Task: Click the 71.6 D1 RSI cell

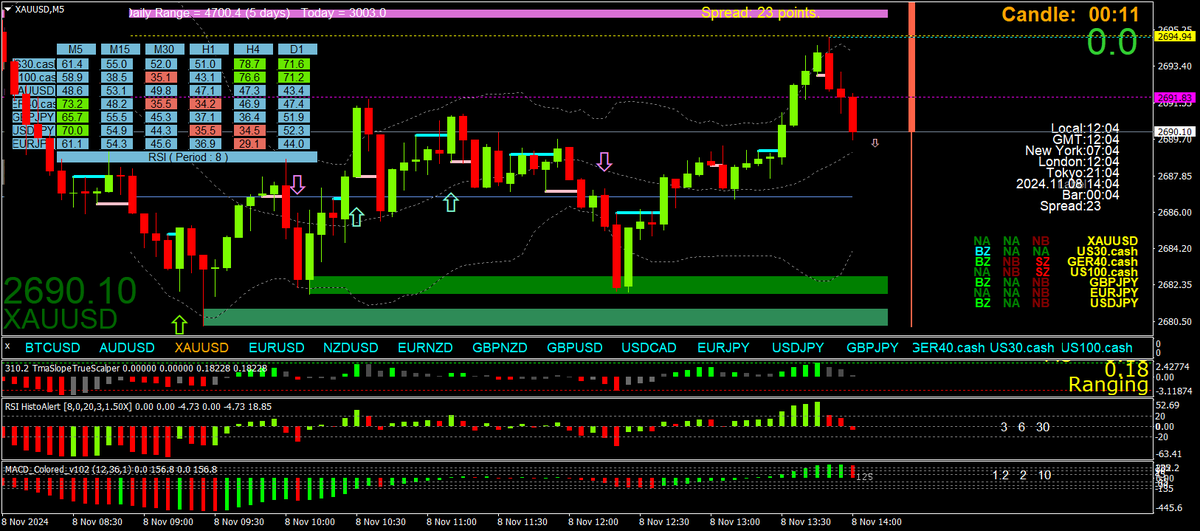Action: click(296, 63)
